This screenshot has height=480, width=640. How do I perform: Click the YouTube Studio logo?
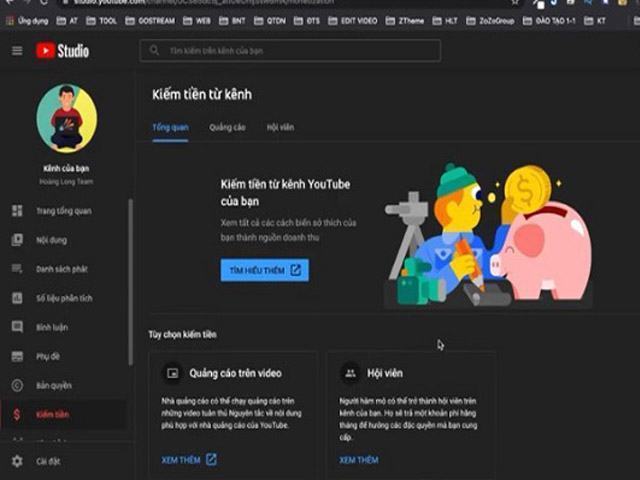pos(62,51)
